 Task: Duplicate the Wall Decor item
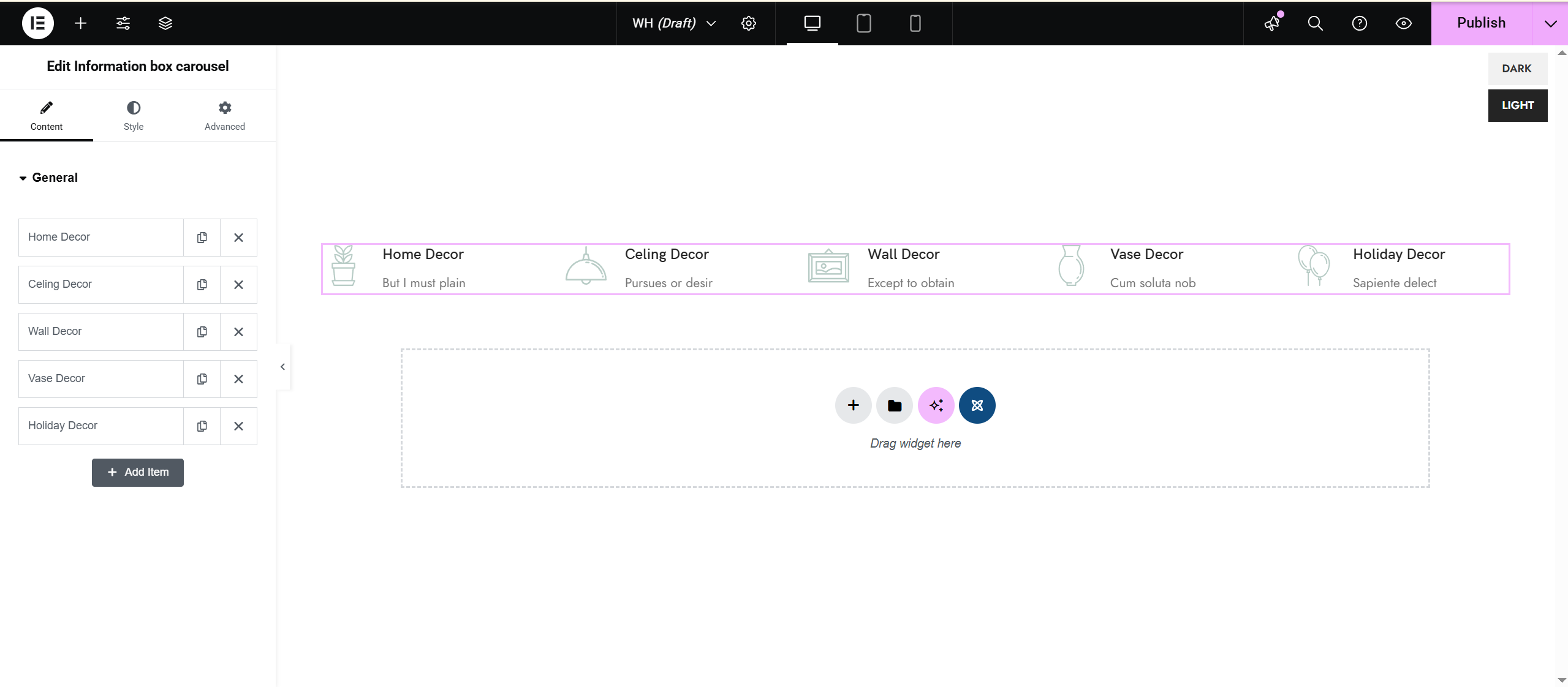pos(202,331)
